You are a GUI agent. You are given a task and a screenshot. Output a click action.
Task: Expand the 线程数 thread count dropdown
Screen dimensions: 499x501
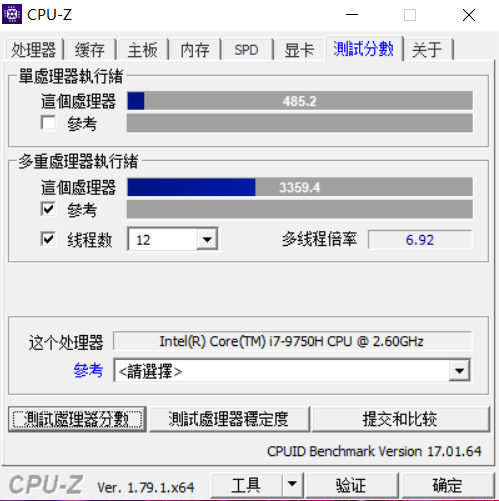(x=207, y=239)
